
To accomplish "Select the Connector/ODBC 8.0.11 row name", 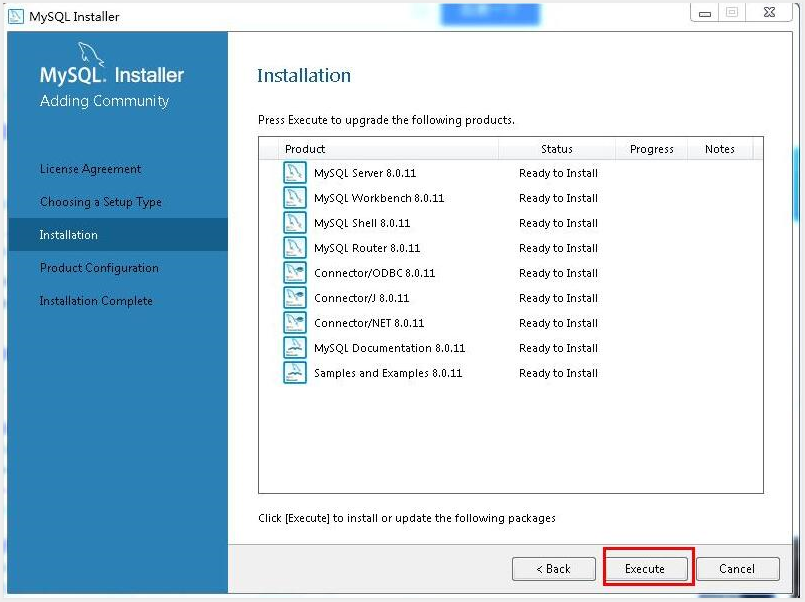I will (x=375, y=273).
